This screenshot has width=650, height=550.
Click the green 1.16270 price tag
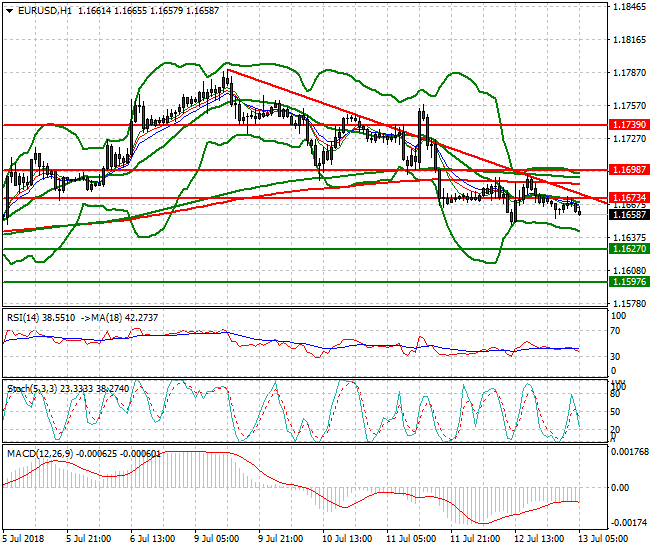pos(628,248)
